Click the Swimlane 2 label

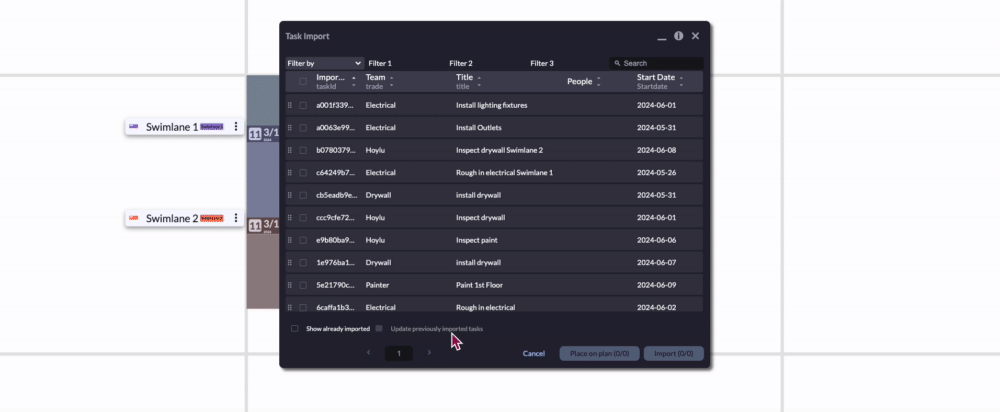[172, 218]
